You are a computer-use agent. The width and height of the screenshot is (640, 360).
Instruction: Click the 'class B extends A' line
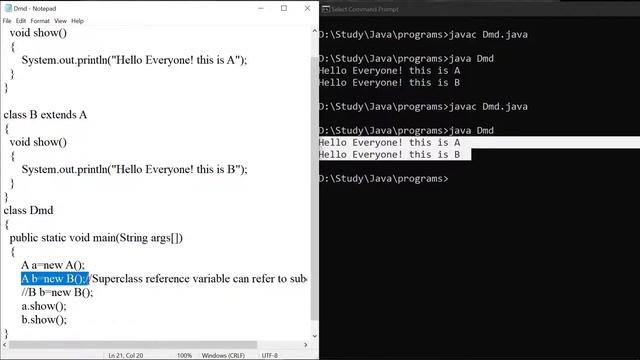pyautogui.click(x=45, y=115)
